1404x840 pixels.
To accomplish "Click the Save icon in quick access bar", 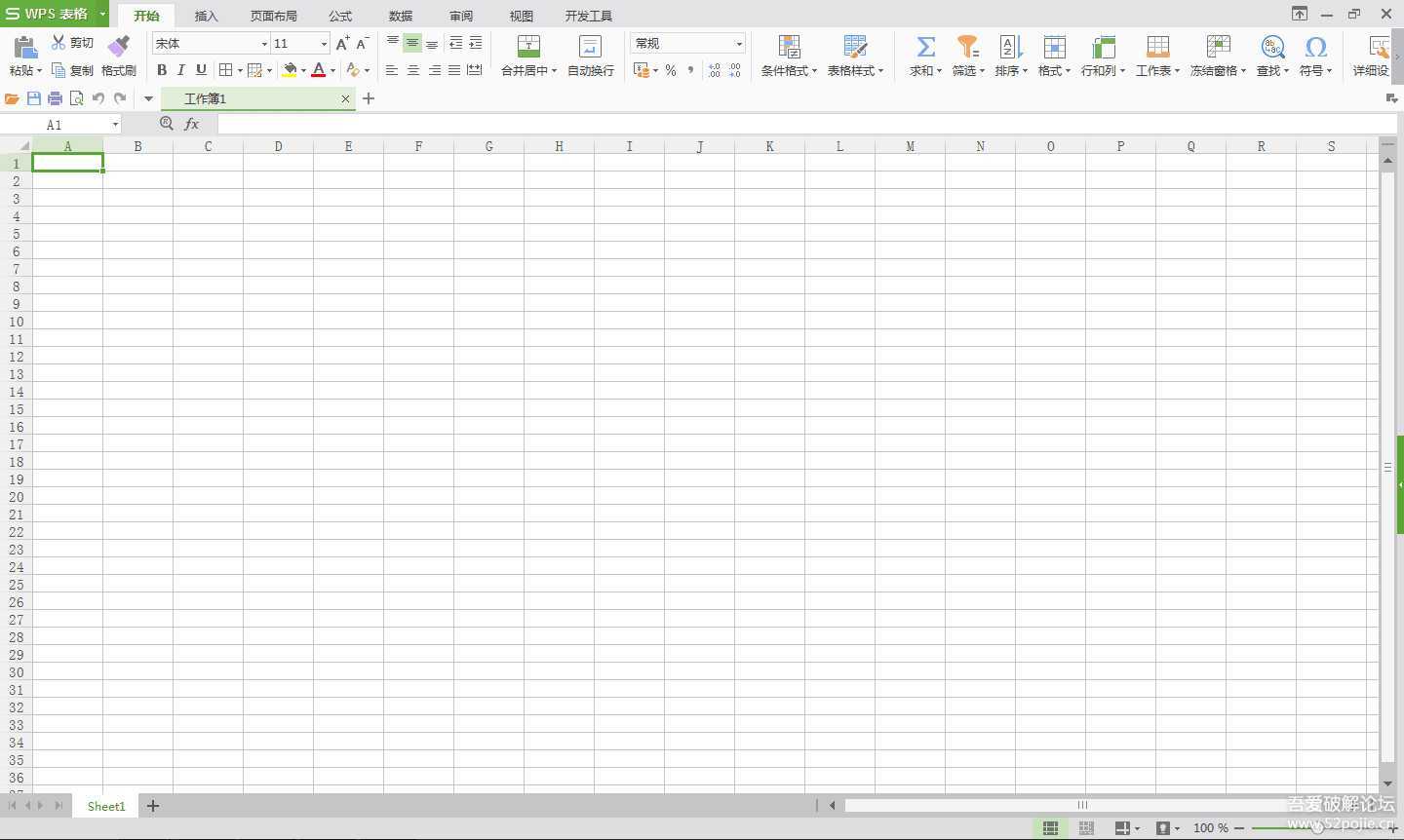I will point(34,98).
